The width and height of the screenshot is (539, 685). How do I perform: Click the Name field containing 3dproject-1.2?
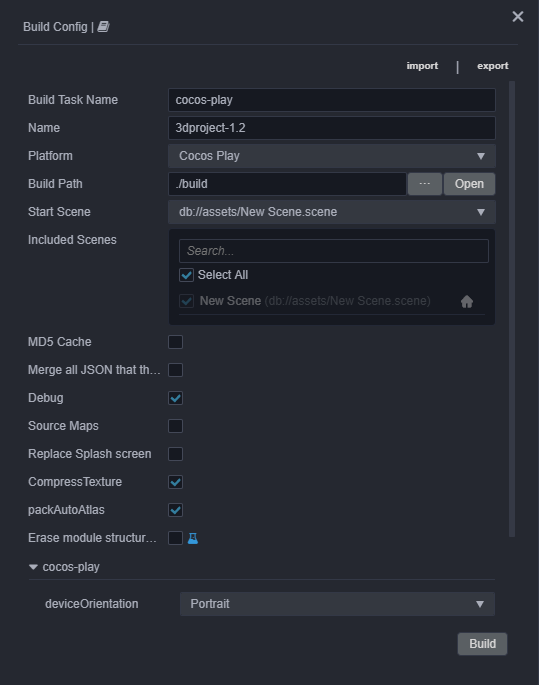pos(332,128)
